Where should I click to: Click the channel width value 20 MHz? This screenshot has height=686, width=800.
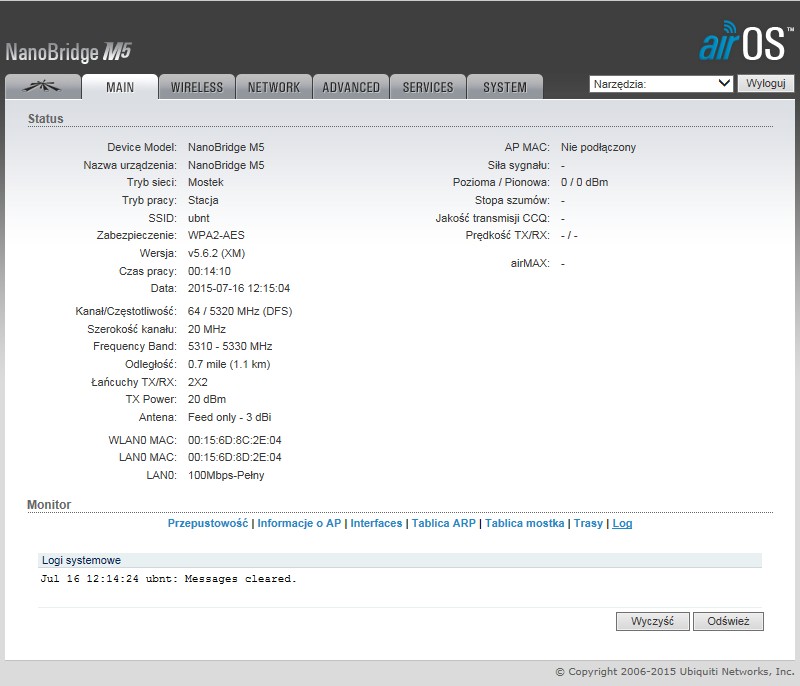point(207,329)
